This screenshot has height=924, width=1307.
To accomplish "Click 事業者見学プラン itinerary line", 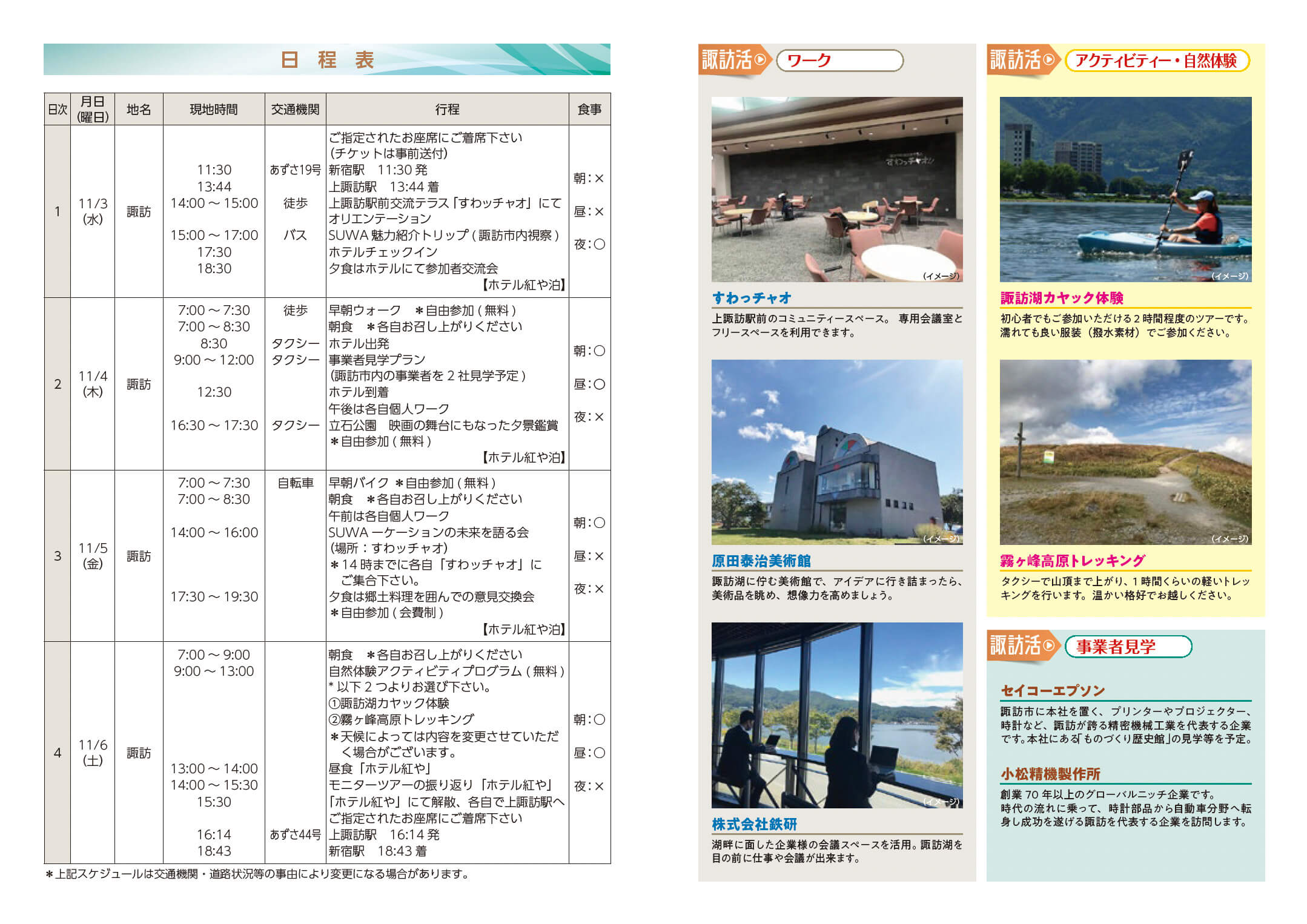I will coord(377,360).
